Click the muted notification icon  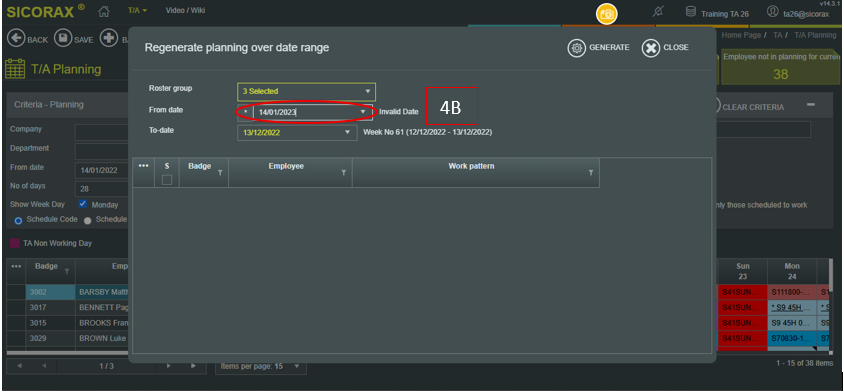point(657,12)
